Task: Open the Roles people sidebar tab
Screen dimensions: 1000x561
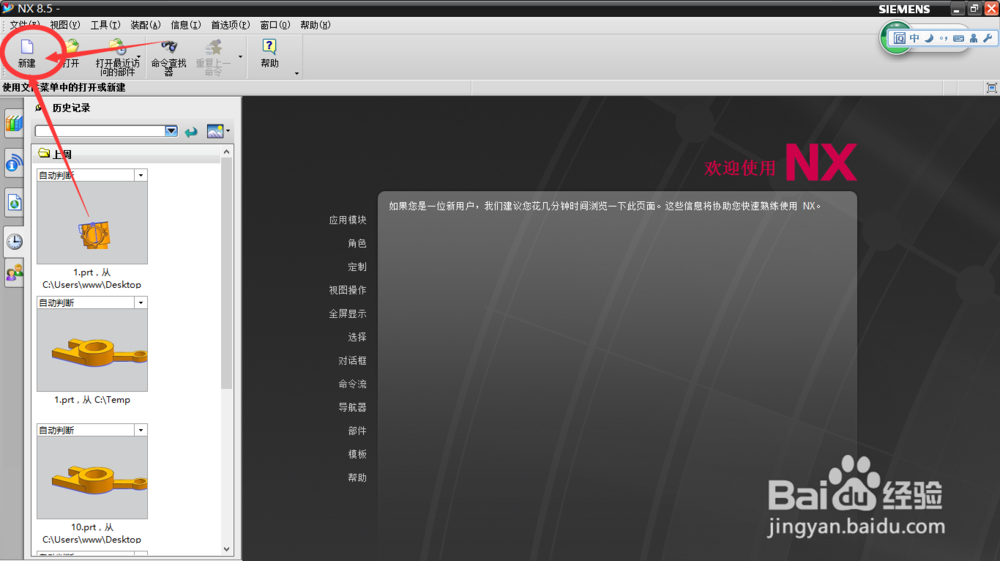Action: click(14, 273)
